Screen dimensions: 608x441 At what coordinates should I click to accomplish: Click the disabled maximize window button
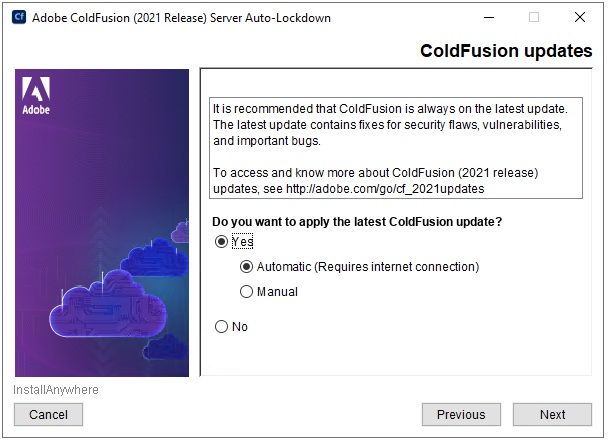(x=534, y=17)
